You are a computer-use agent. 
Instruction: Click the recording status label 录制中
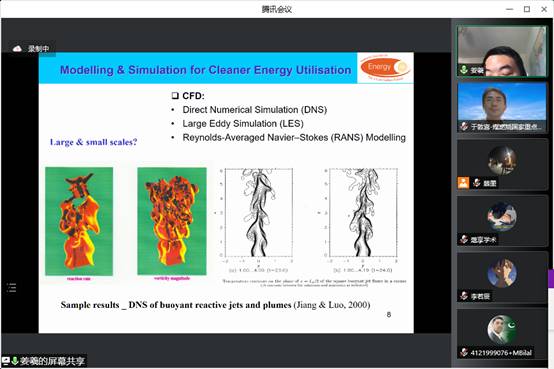click(x=39, y=49)
